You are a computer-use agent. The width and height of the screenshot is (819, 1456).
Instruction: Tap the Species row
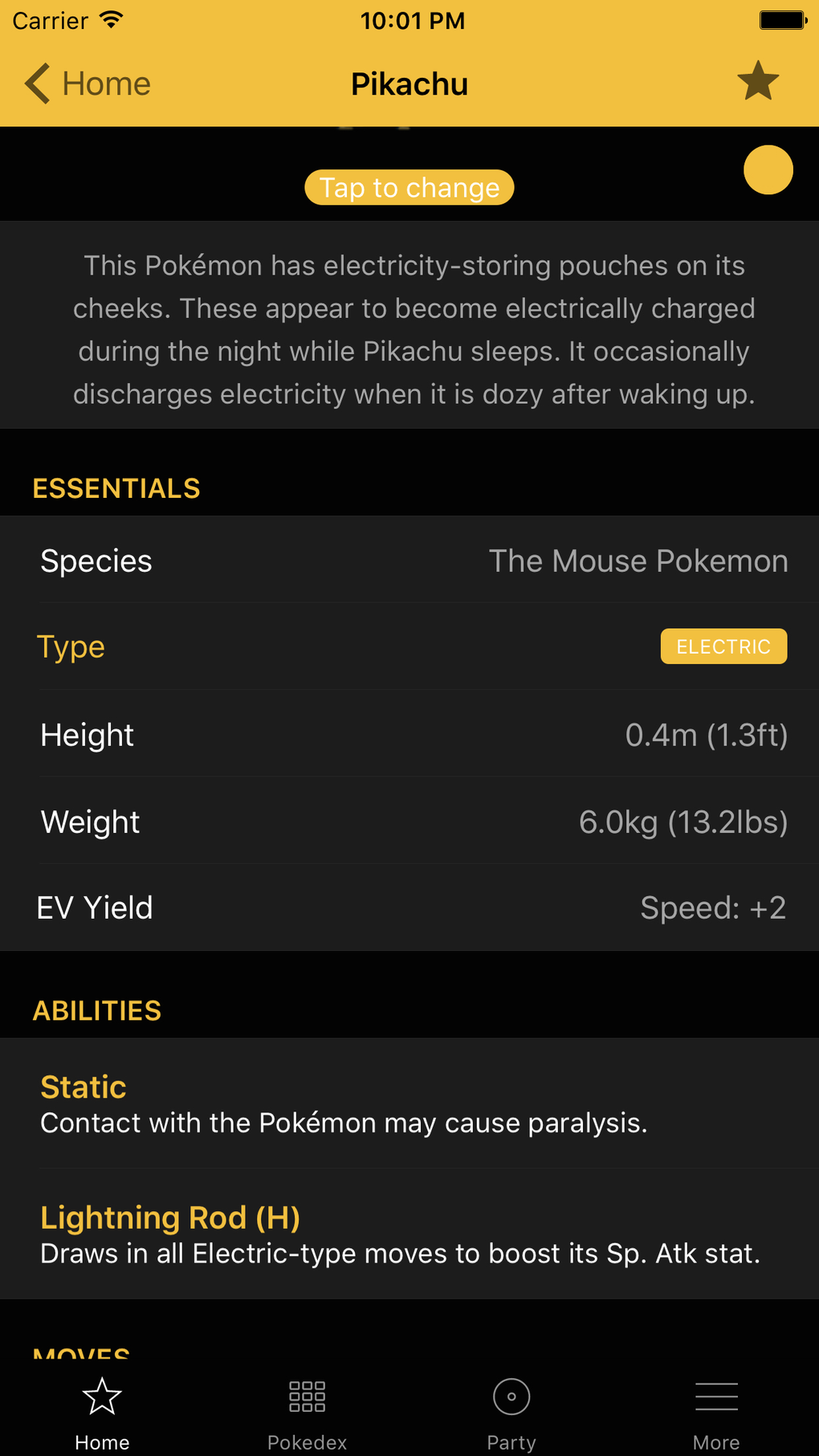[x=409, y=561]
